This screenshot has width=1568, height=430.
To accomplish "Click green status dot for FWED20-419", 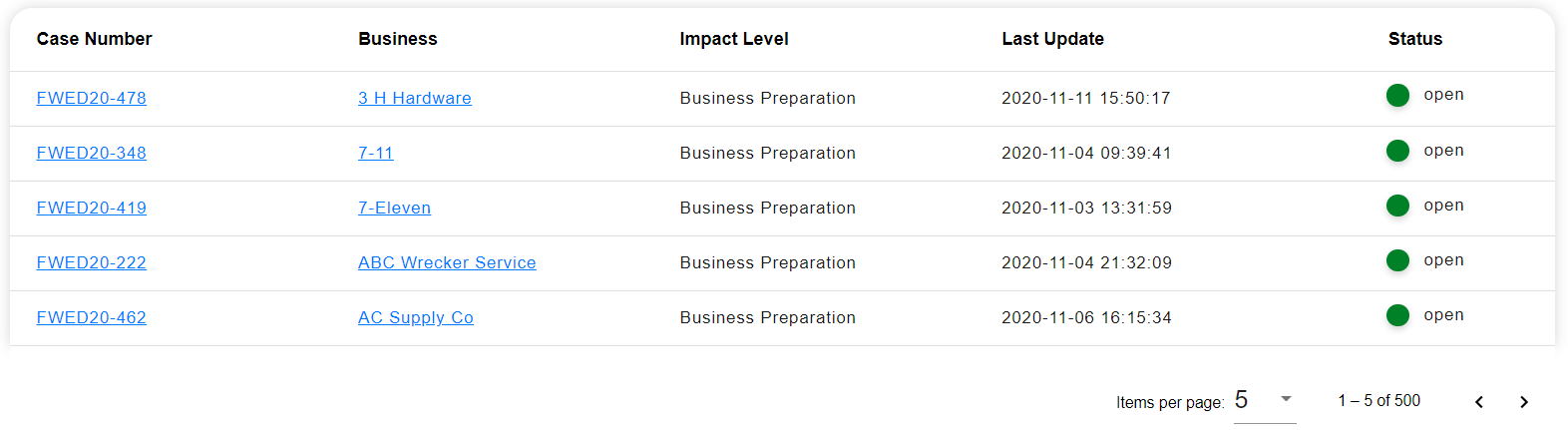I will 1397,206.
